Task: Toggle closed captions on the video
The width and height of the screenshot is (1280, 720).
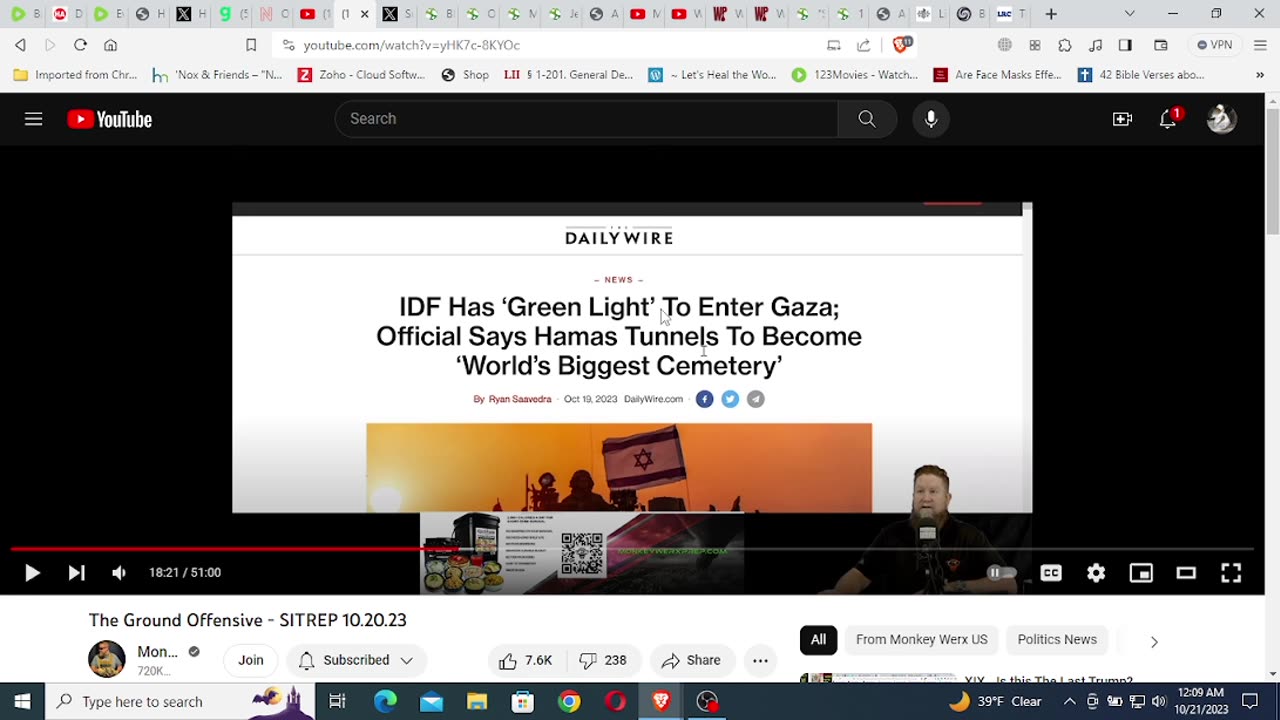Action: [x=1051, y=572]
